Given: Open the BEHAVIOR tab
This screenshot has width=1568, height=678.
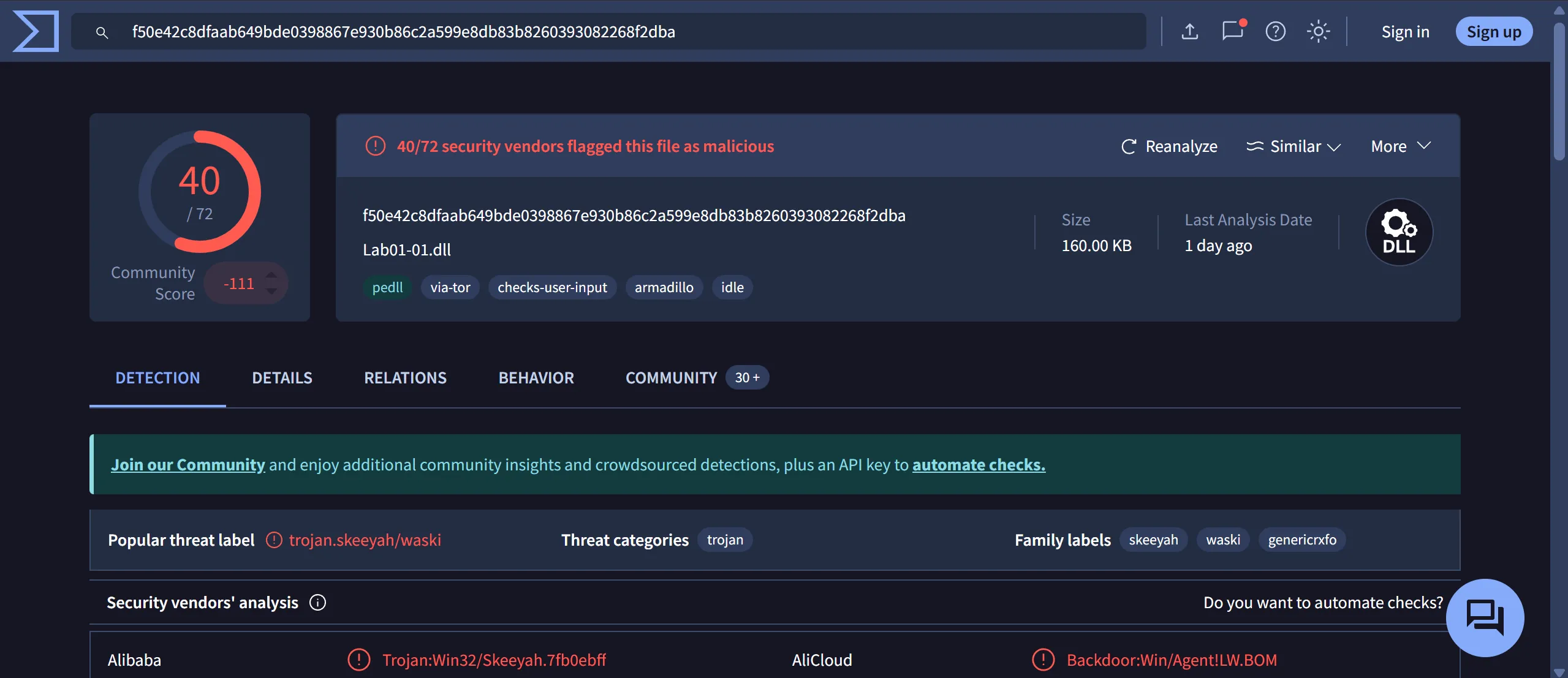Looking at the screenshot, I should [x=536, y=378].
